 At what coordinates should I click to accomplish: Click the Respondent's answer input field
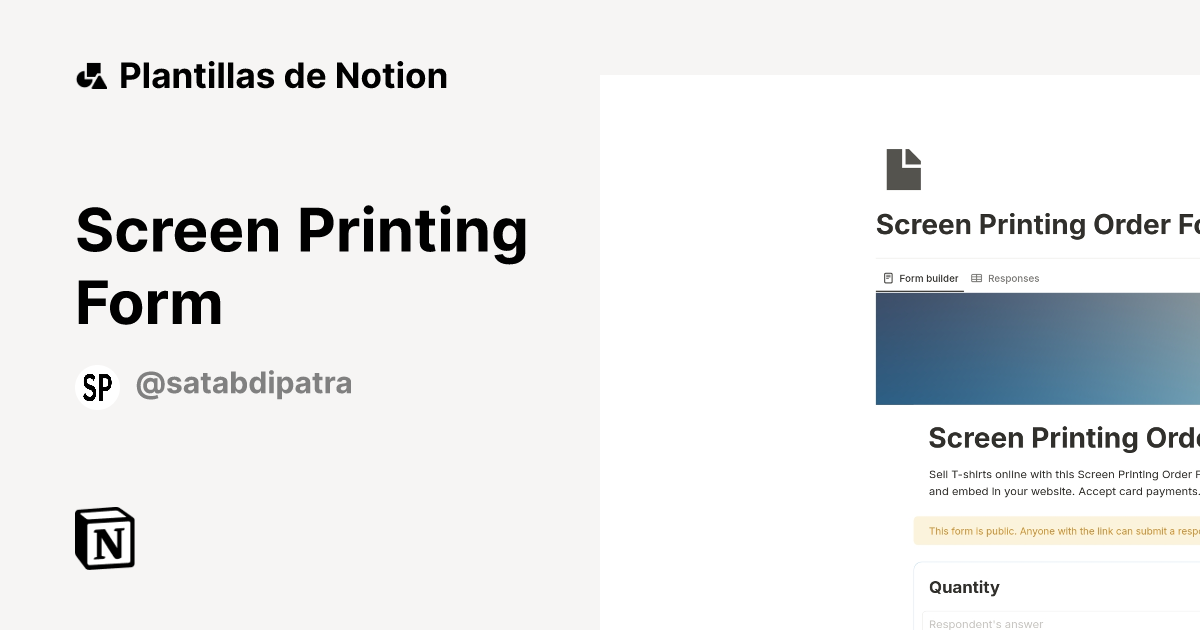[1050, 623]
